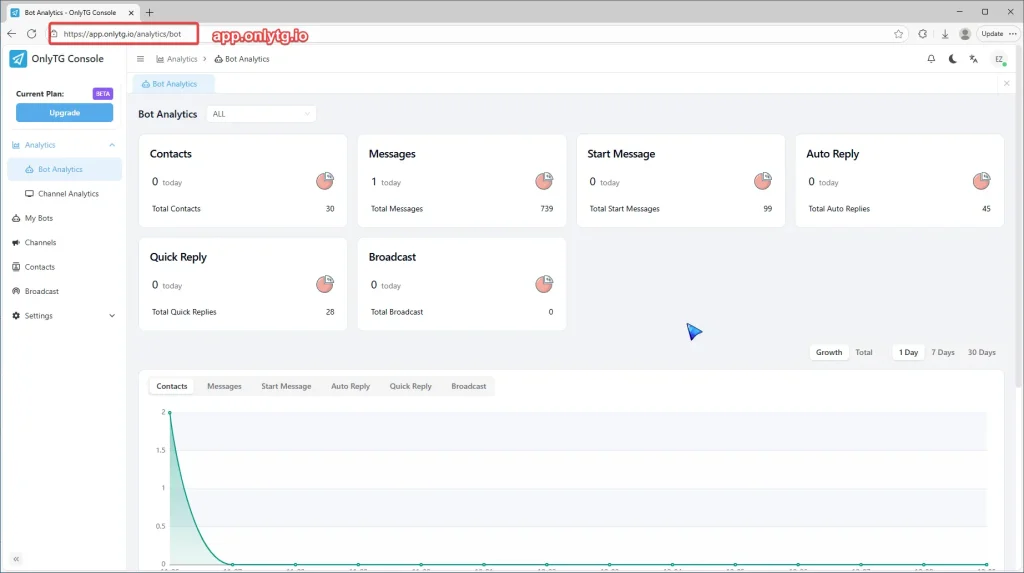This screenshot has height=573, width=1024.
Task: Open a new browser tab
Action: point(150,12)
